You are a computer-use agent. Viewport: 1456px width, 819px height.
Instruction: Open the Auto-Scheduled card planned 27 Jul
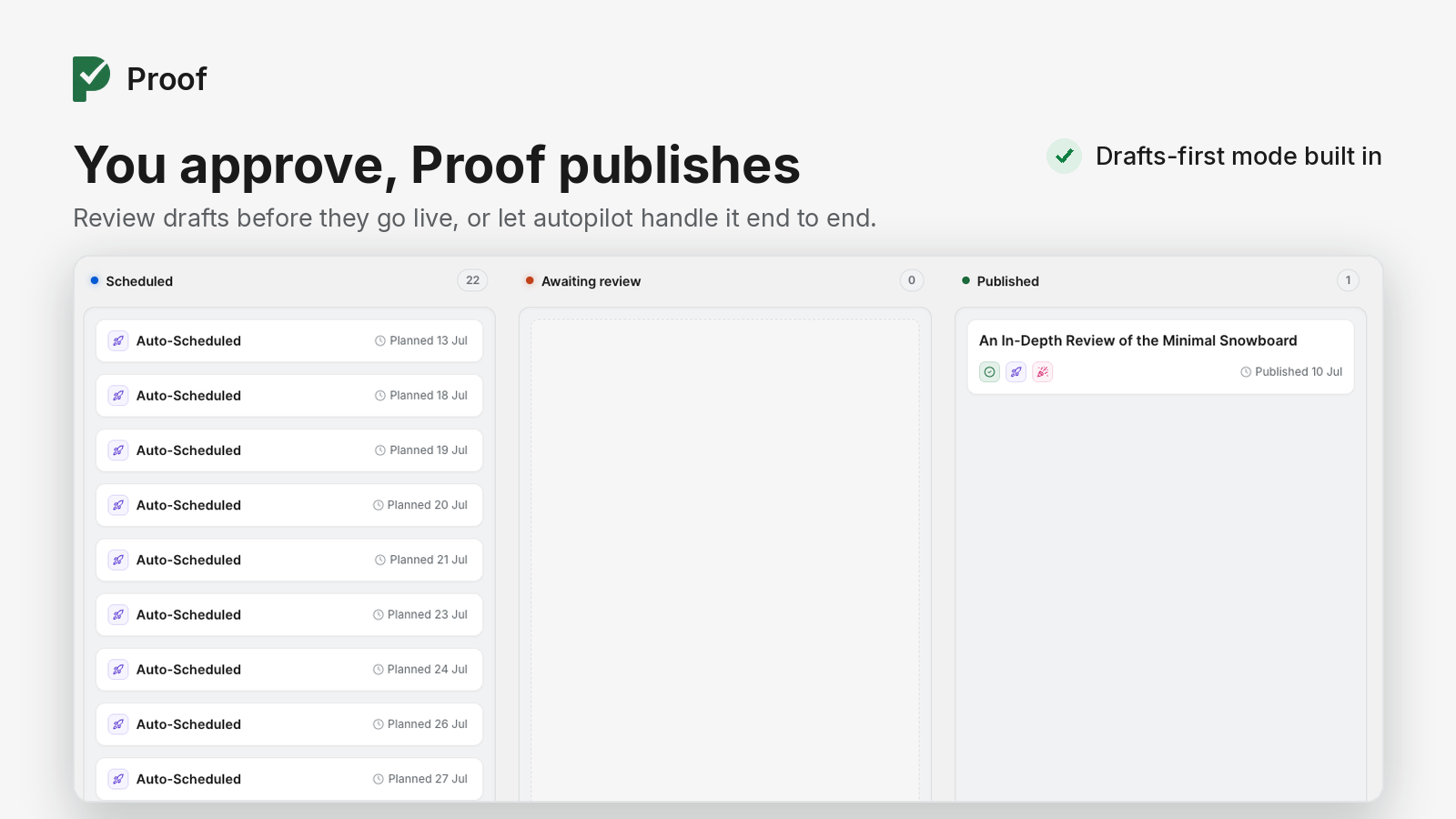coord(289,779)
